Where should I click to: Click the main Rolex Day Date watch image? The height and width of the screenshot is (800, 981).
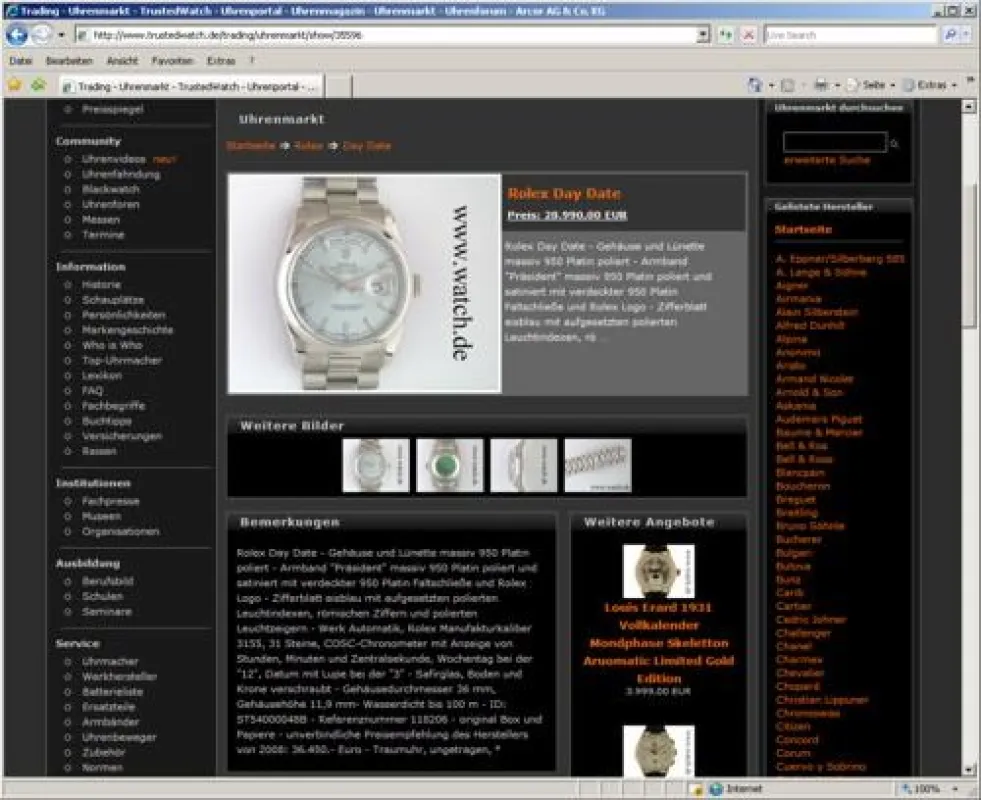365,283
